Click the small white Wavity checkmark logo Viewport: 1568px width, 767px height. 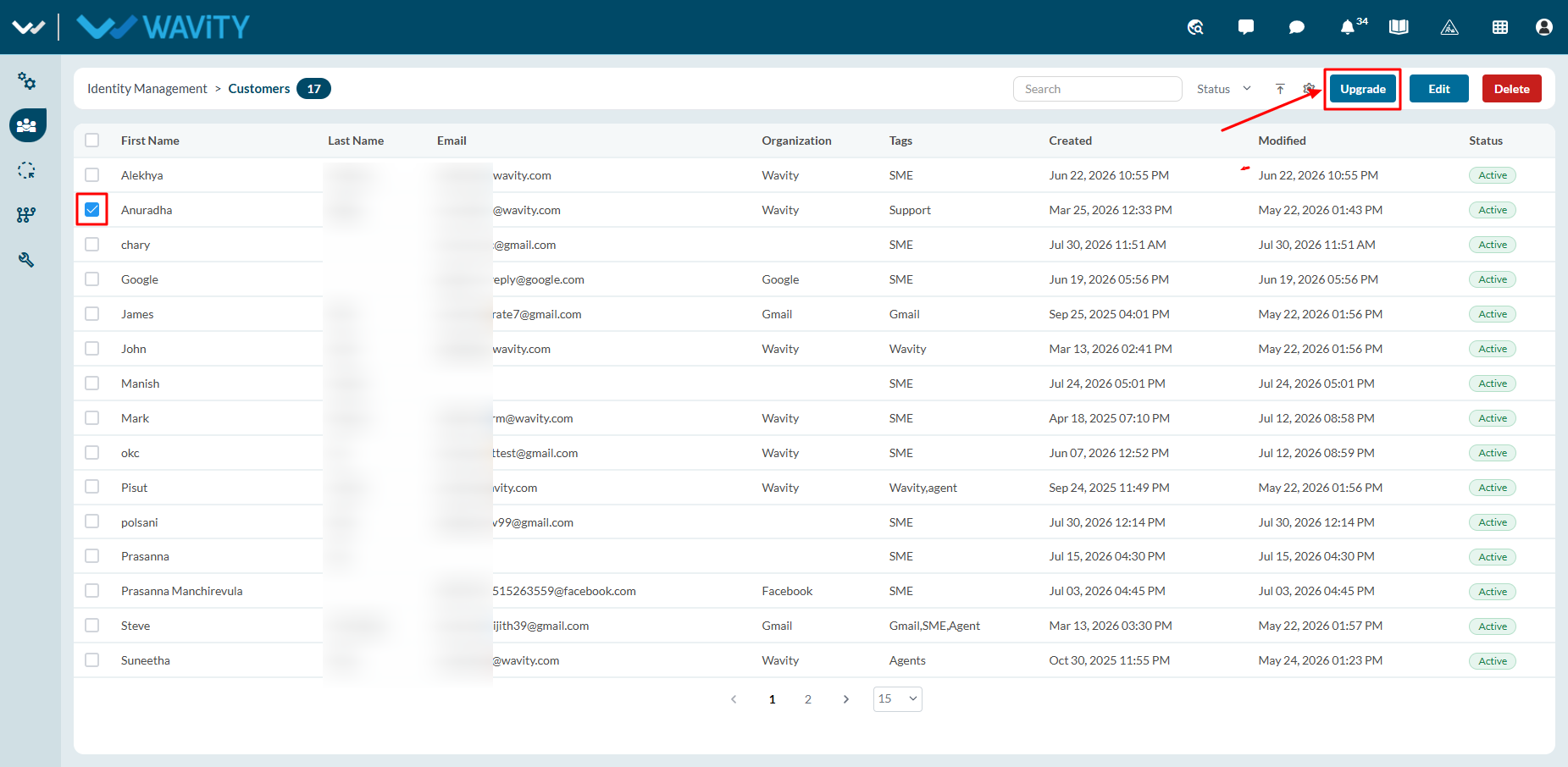coord(28,27)
